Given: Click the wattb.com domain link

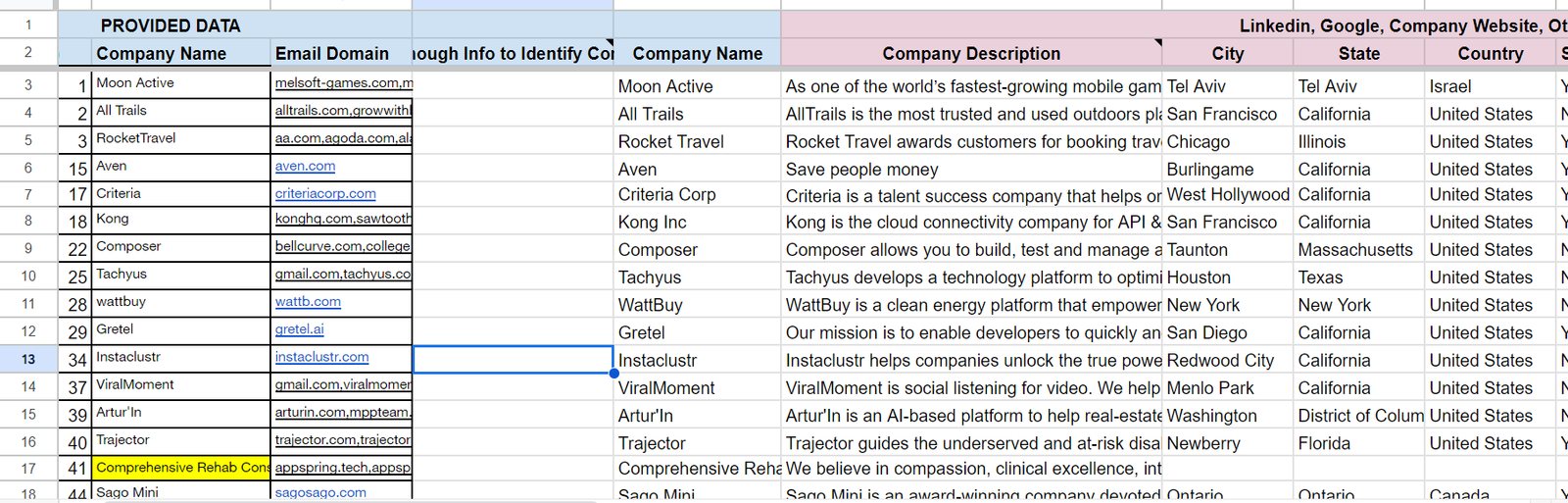Looking at the screenshot, I should [x=308, y=302].
